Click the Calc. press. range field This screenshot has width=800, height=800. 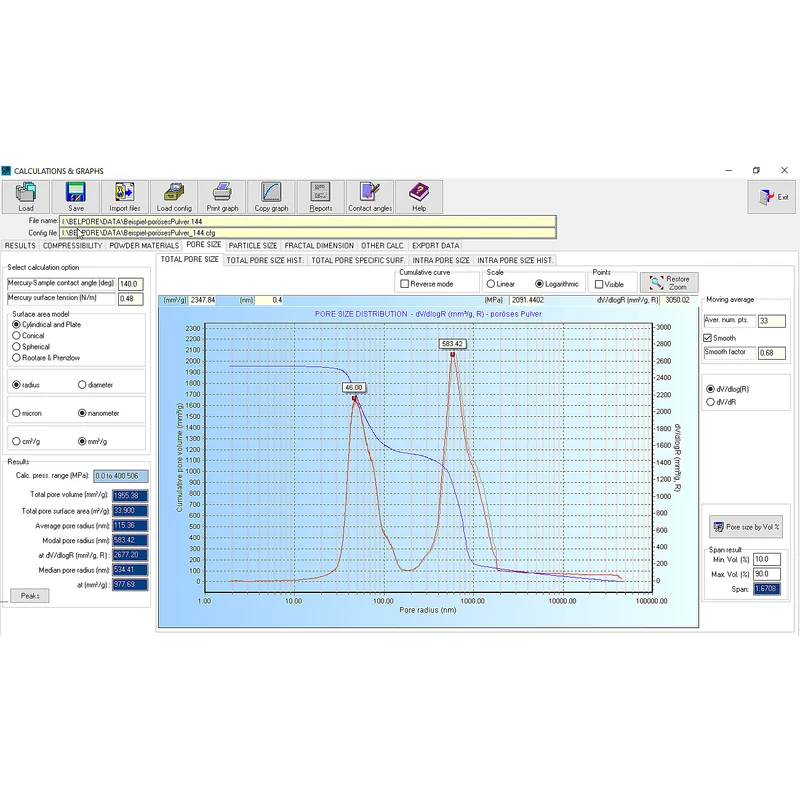[x=121, y=476]
